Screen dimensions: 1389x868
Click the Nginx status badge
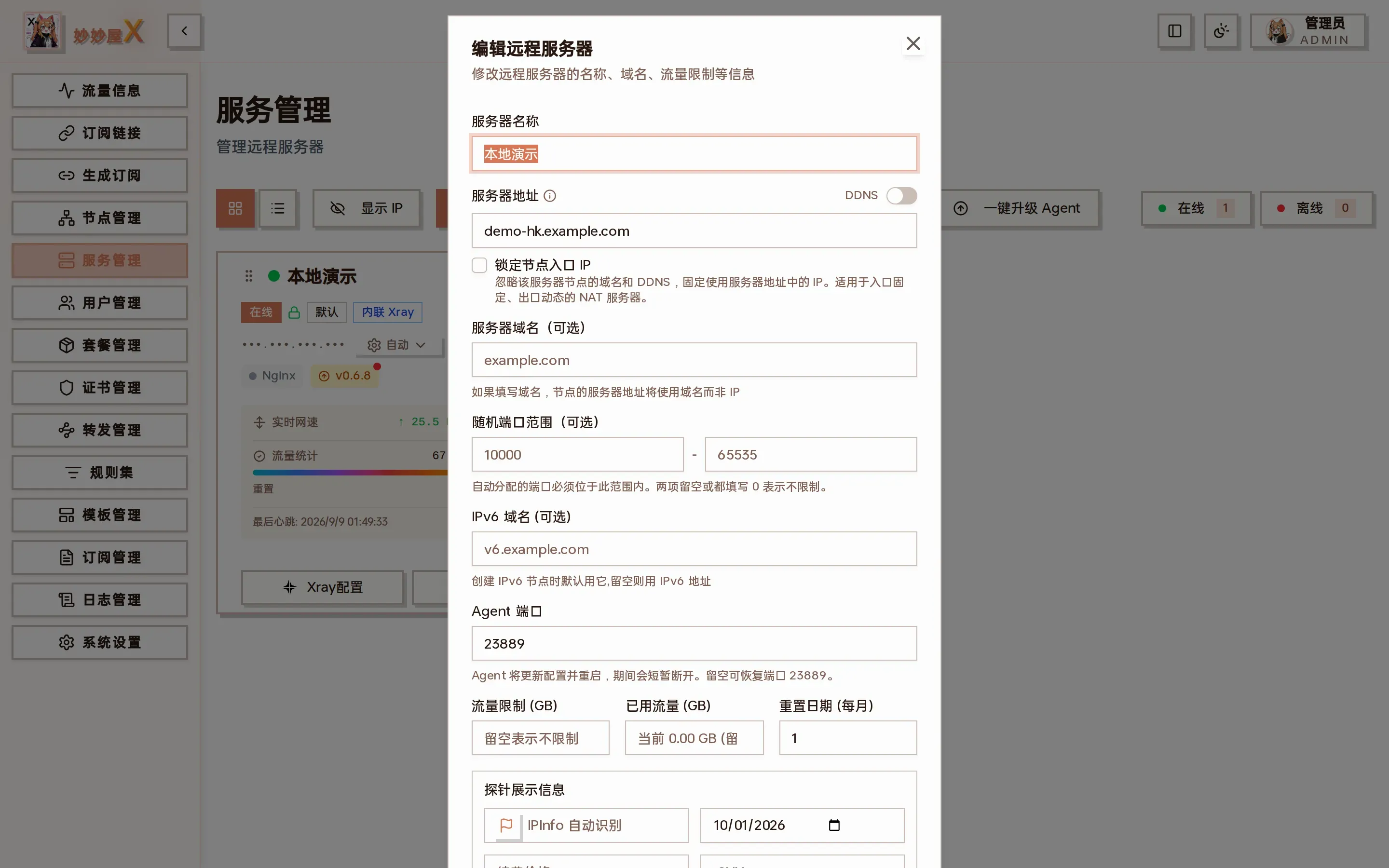[272, 376]
